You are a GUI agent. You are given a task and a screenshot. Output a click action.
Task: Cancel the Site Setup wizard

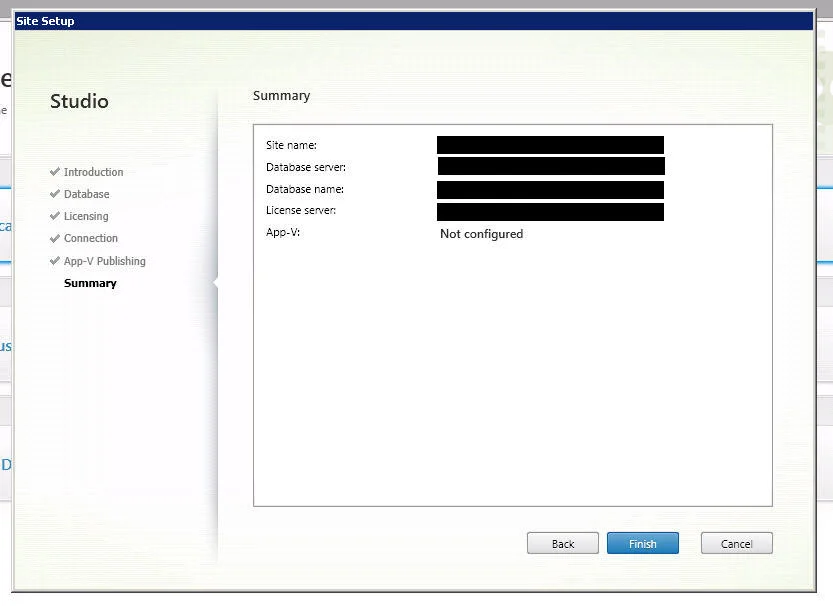[x=736, y=543]
